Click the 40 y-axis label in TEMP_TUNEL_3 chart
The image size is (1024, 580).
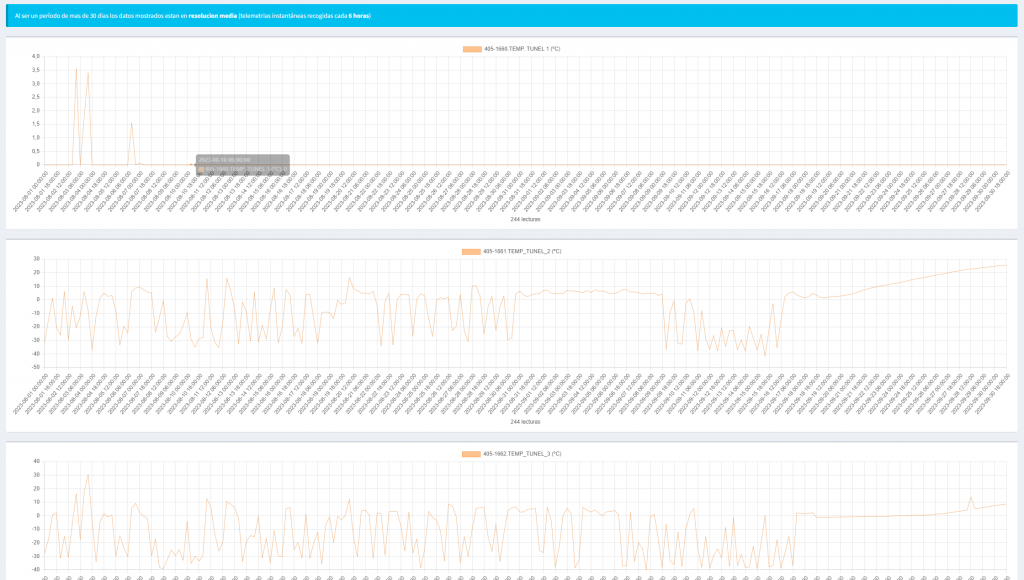pos(36,462)
